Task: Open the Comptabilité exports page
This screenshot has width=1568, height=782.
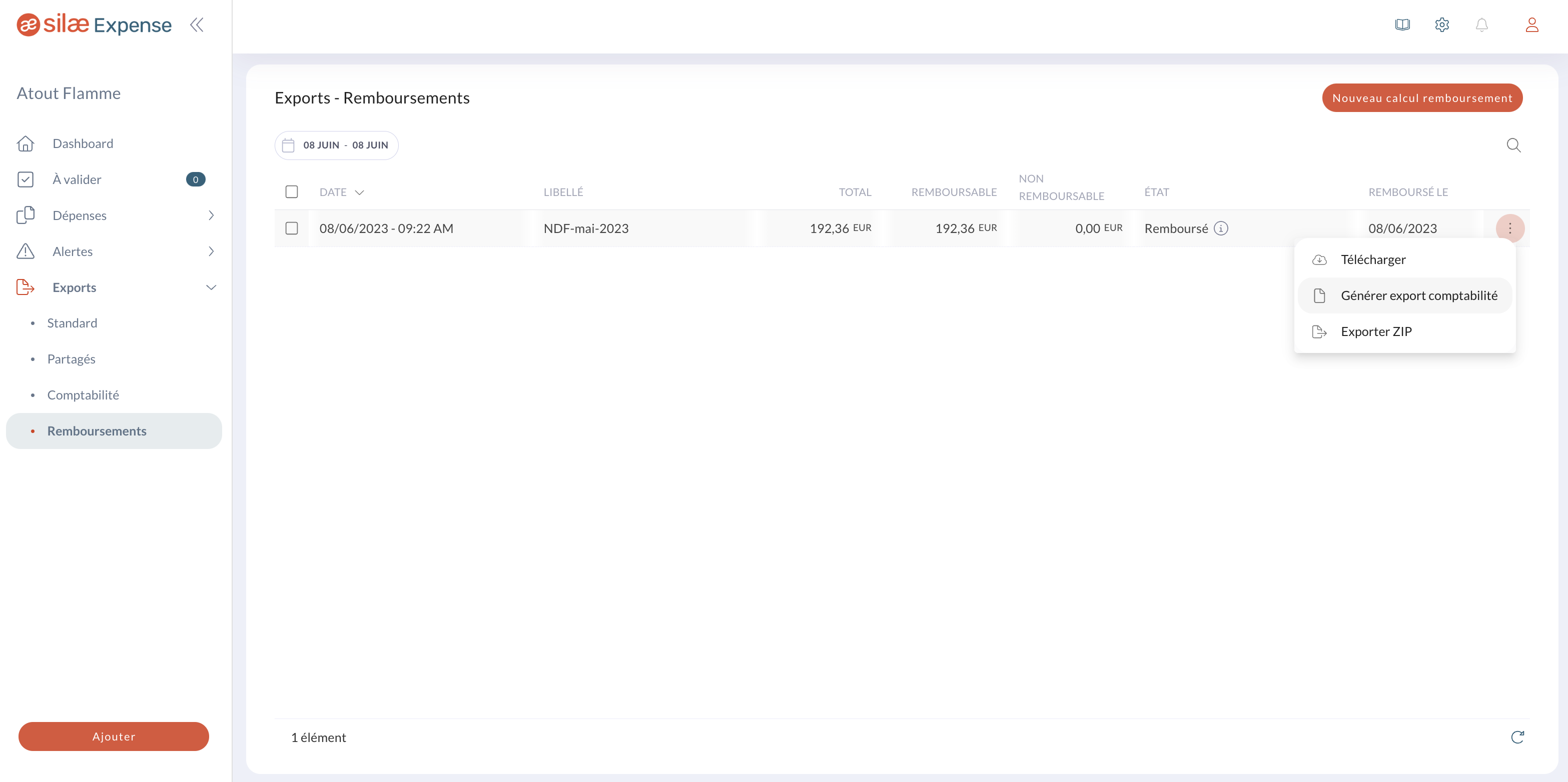Action: click(84, 394)
